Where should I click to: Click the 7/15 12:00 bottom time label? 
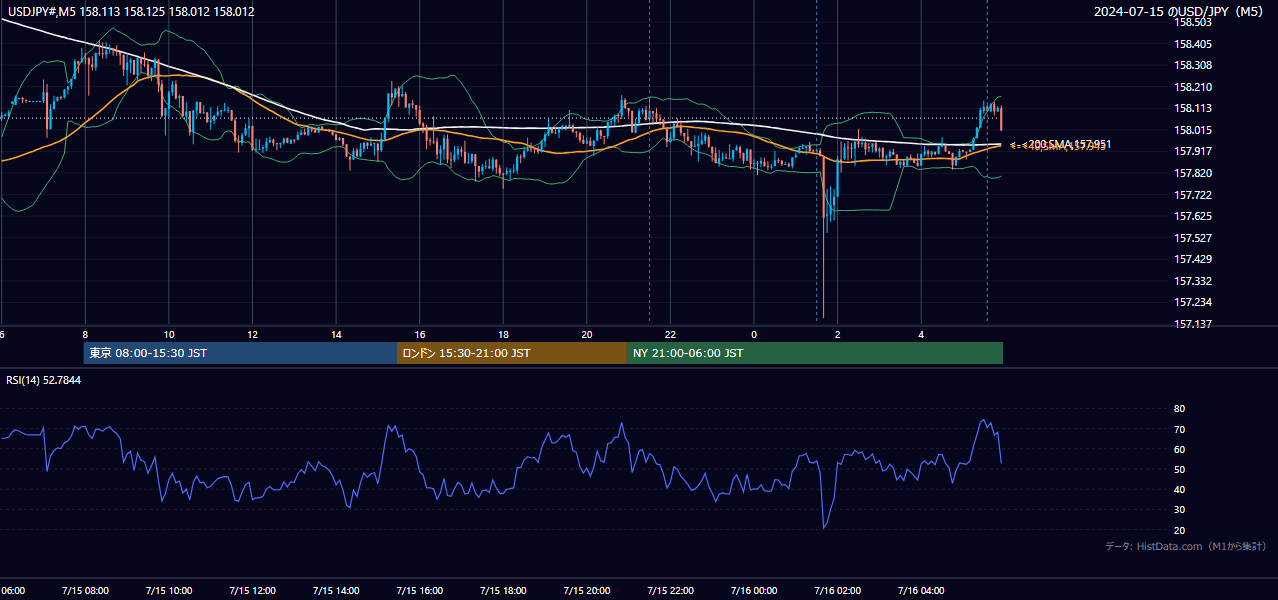[x=252, y=591]
